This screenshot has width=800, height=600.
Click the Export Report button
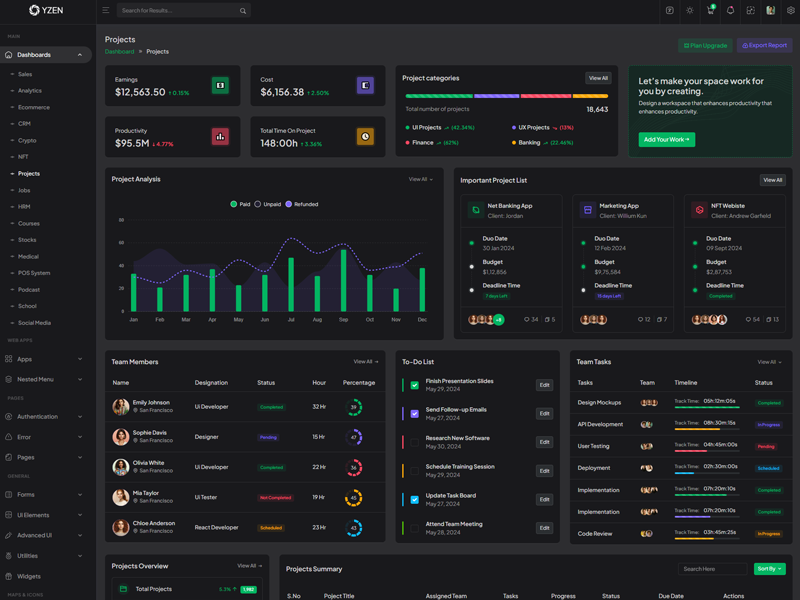pyautogui.click(x=765, y=45)
